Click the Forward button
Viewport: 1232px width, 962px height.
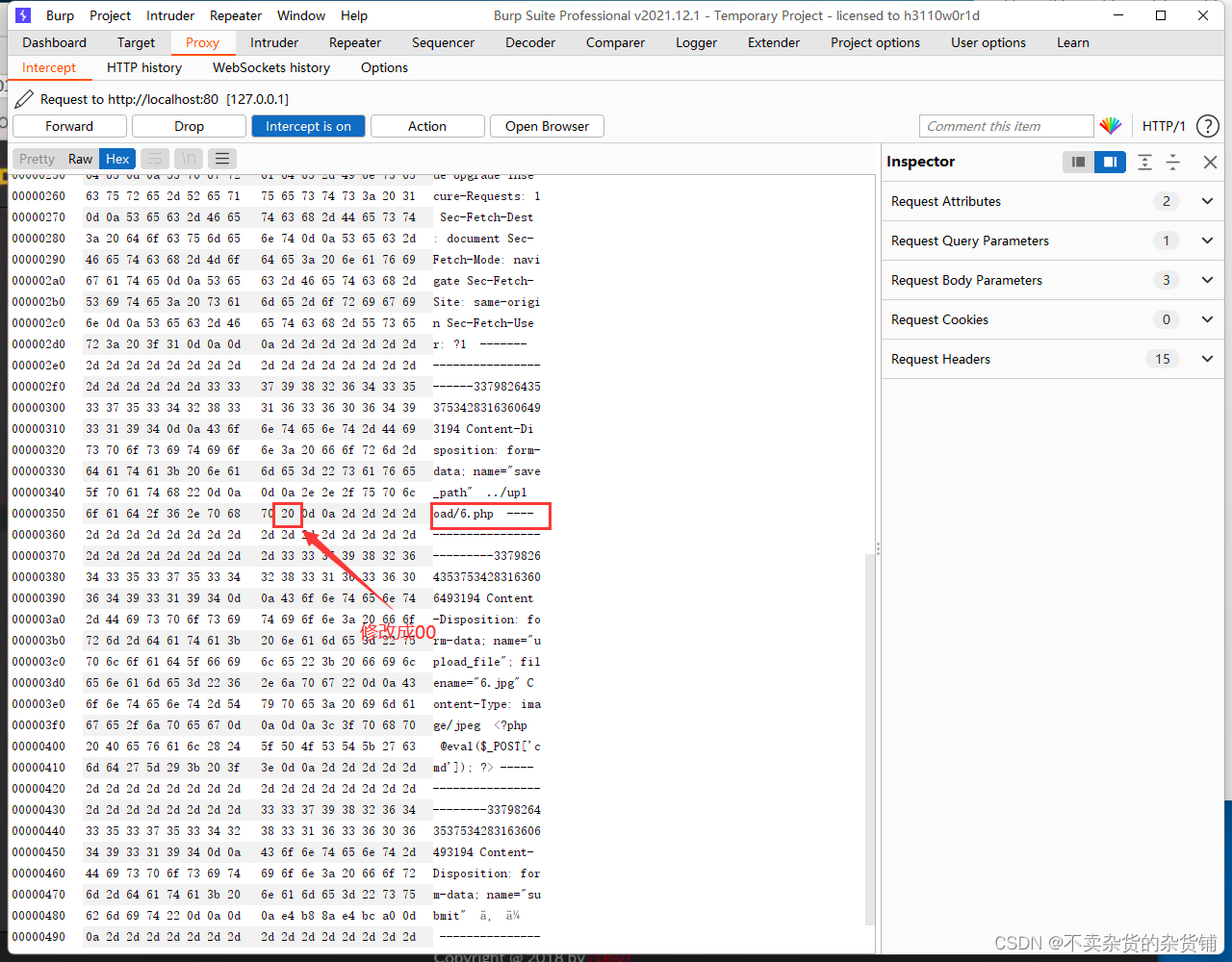click(69, 126)
